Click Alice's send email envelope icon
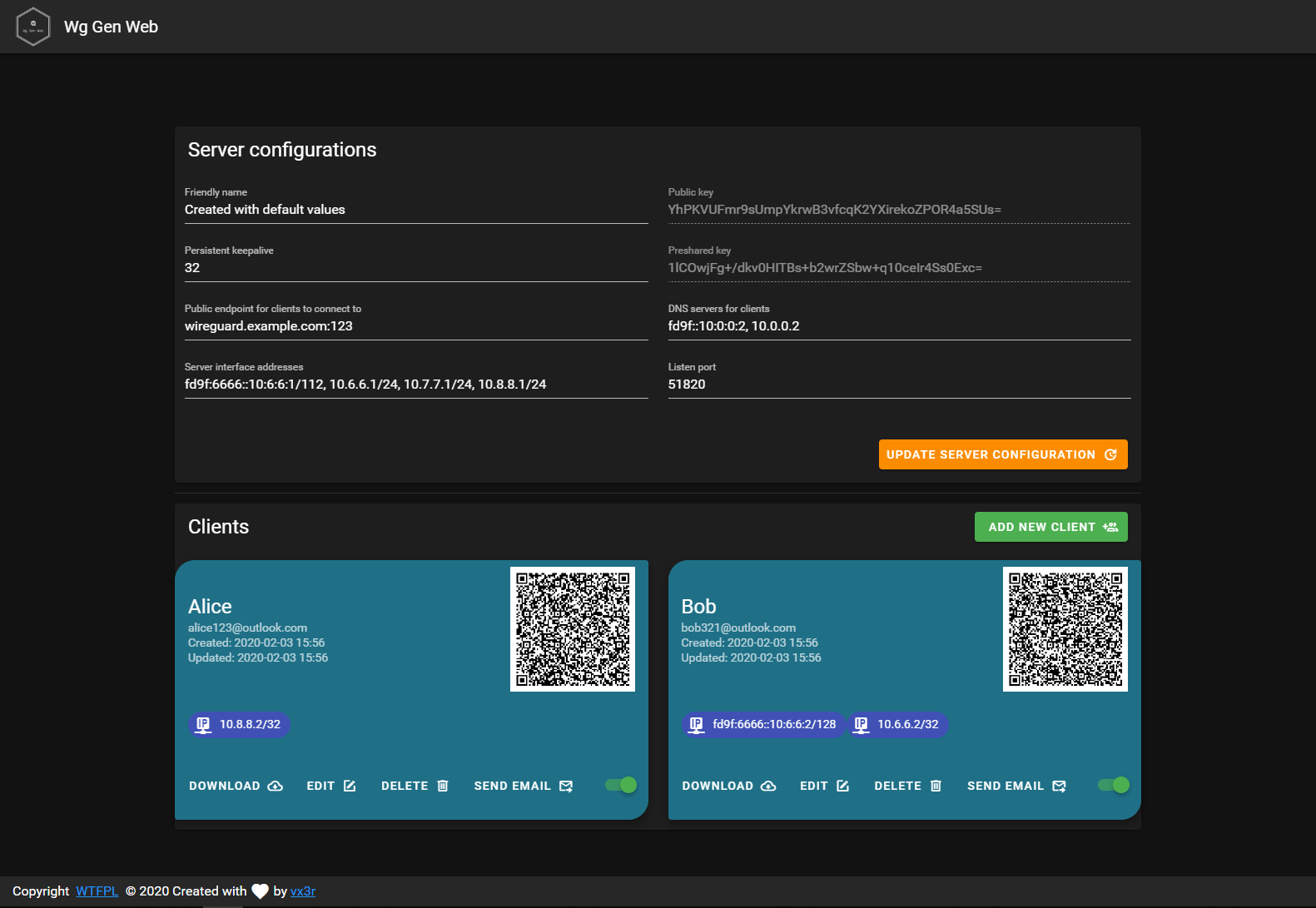 click(x=566, y=786)
